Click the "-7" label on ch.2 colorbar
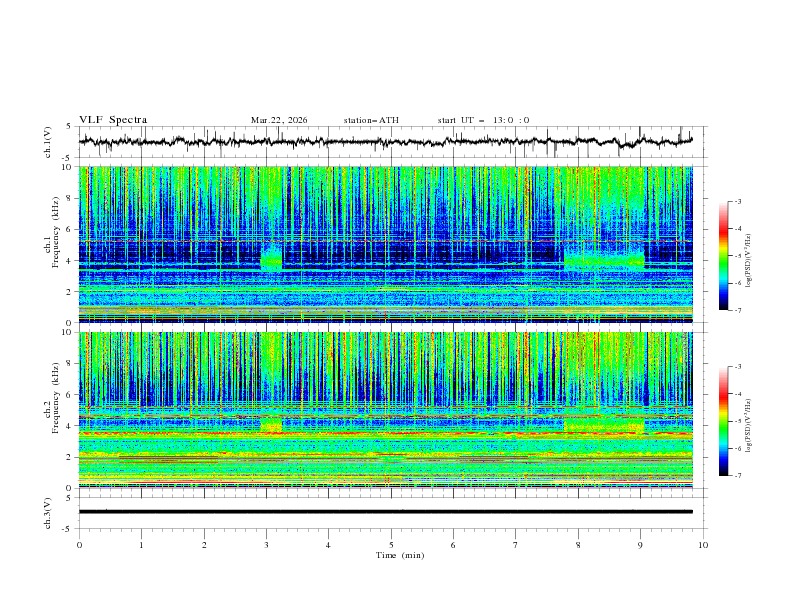Viewport: 792px width, 612px height. pyautogui.click(x=738, y=476)
